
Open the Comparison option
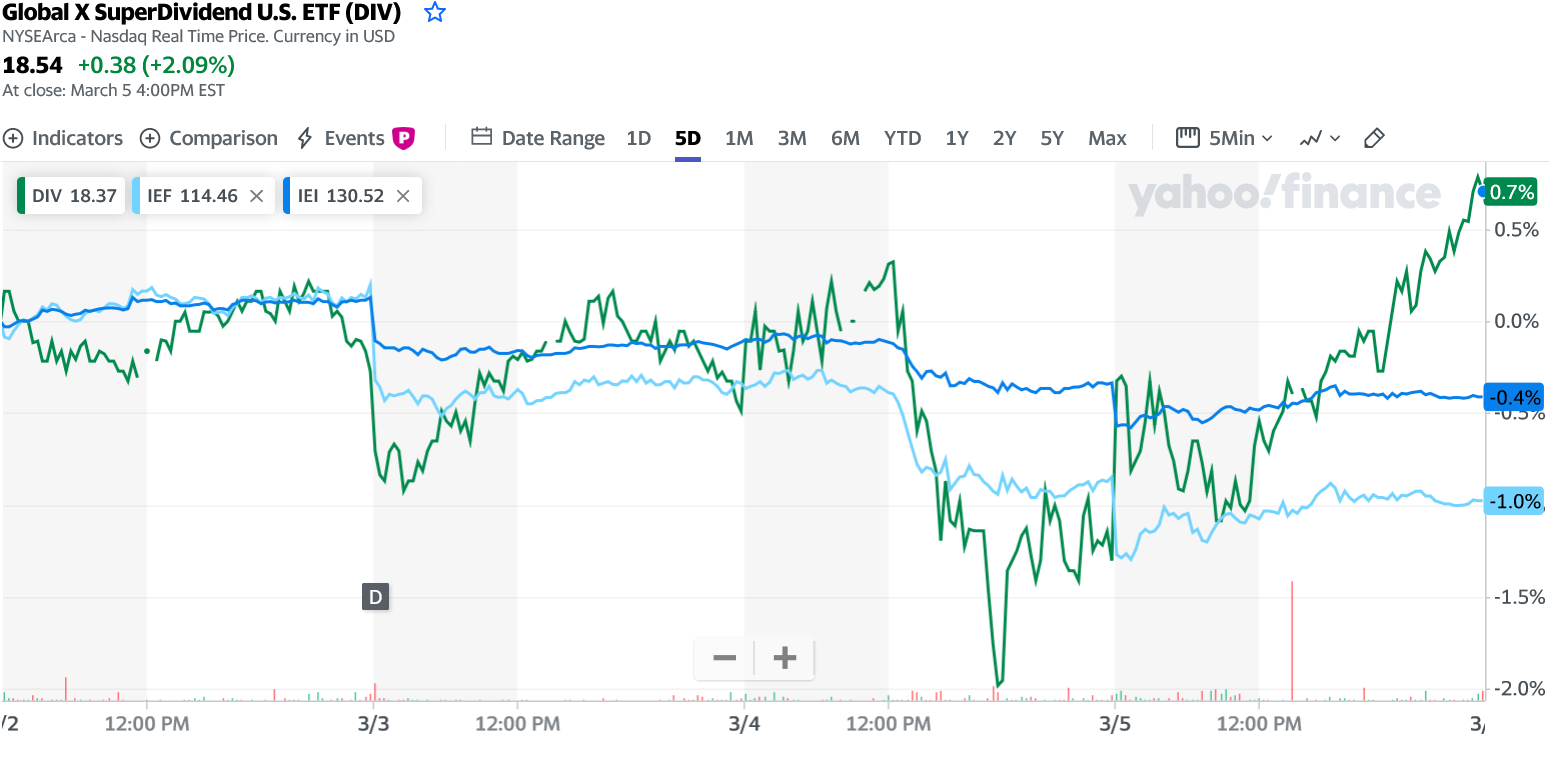click(209, 138)
